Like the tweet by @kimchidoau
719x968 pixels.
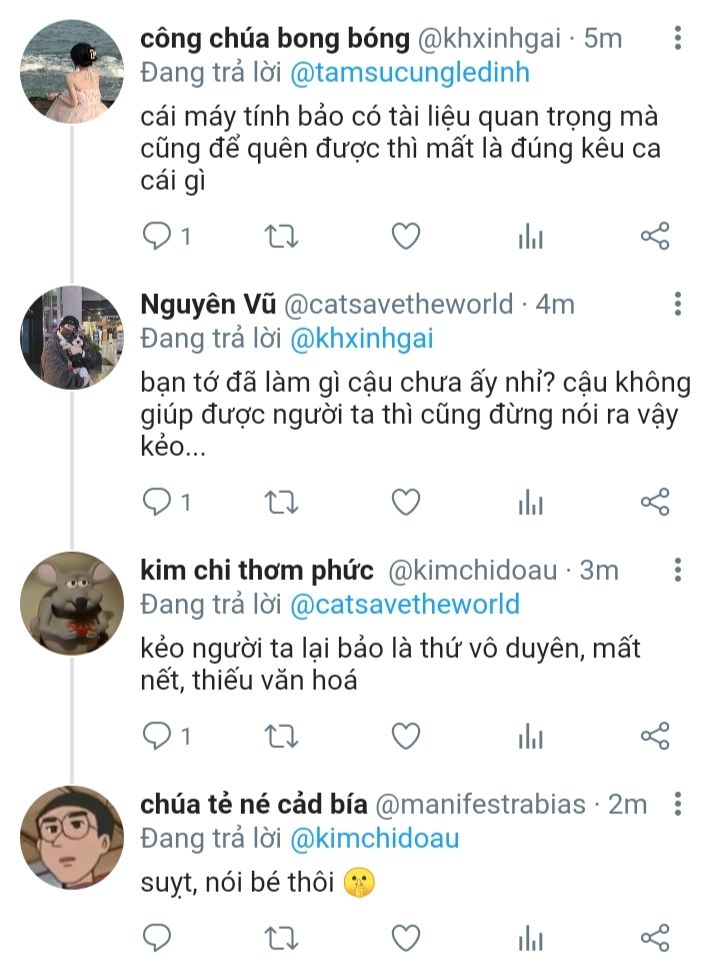pyautogui.click(x=405, y=737)
